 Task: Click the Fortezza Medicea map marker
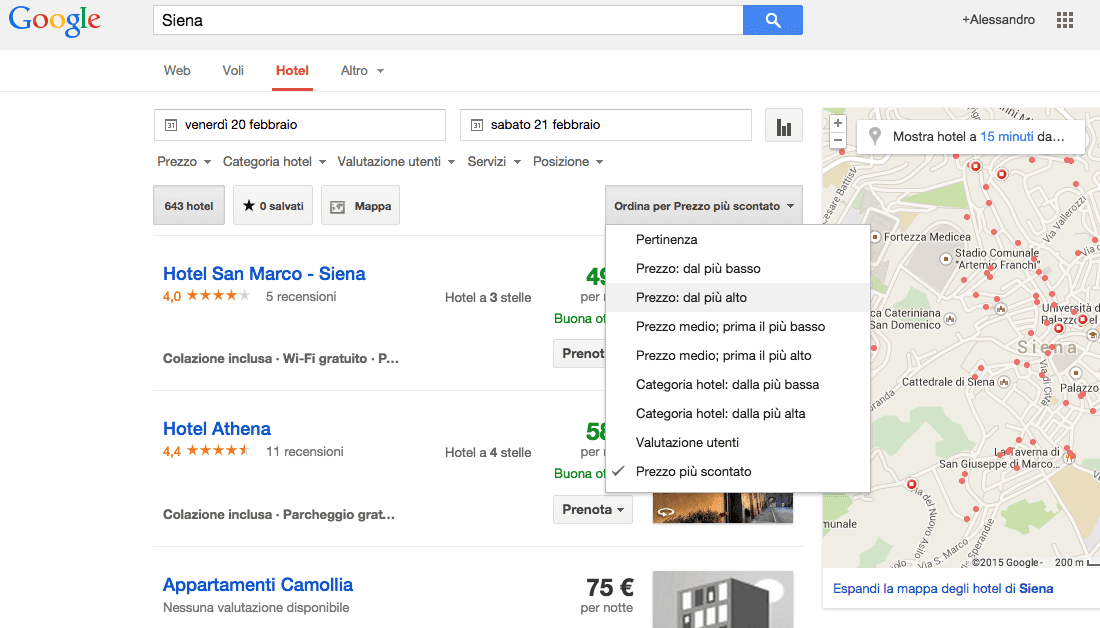(876, 237)
